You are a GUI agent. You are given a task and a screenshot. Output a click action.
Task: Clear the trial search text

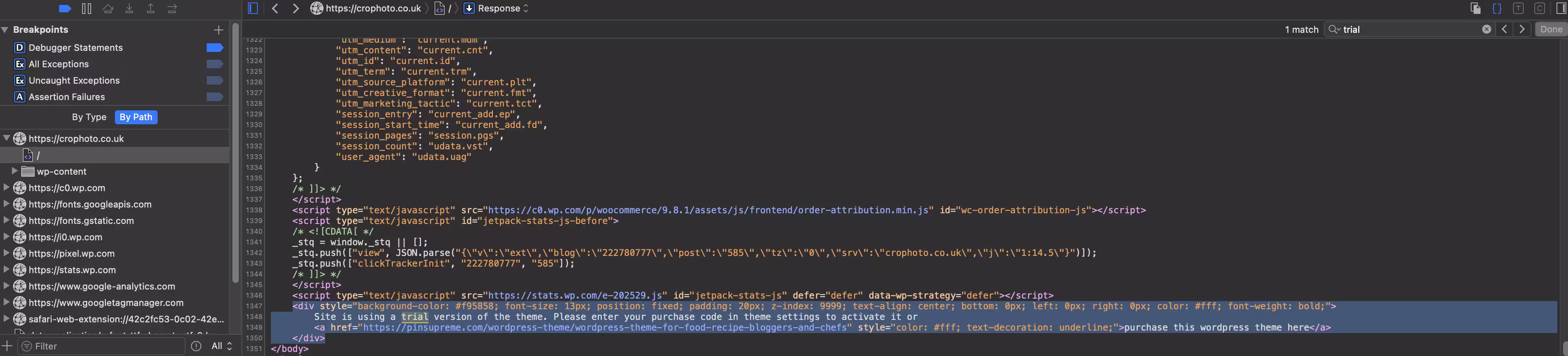click(x=1486, y=29)
